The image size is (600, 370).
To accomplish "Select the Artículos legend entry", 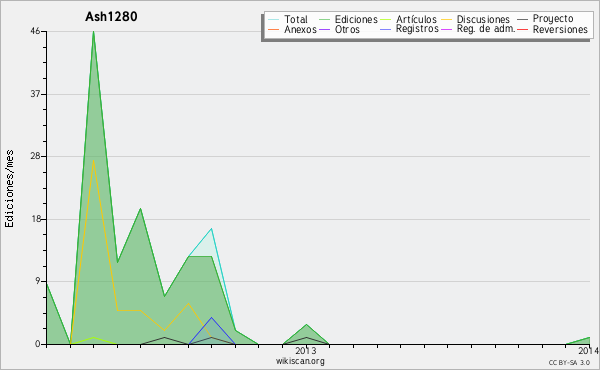I will tap(416, 19).
